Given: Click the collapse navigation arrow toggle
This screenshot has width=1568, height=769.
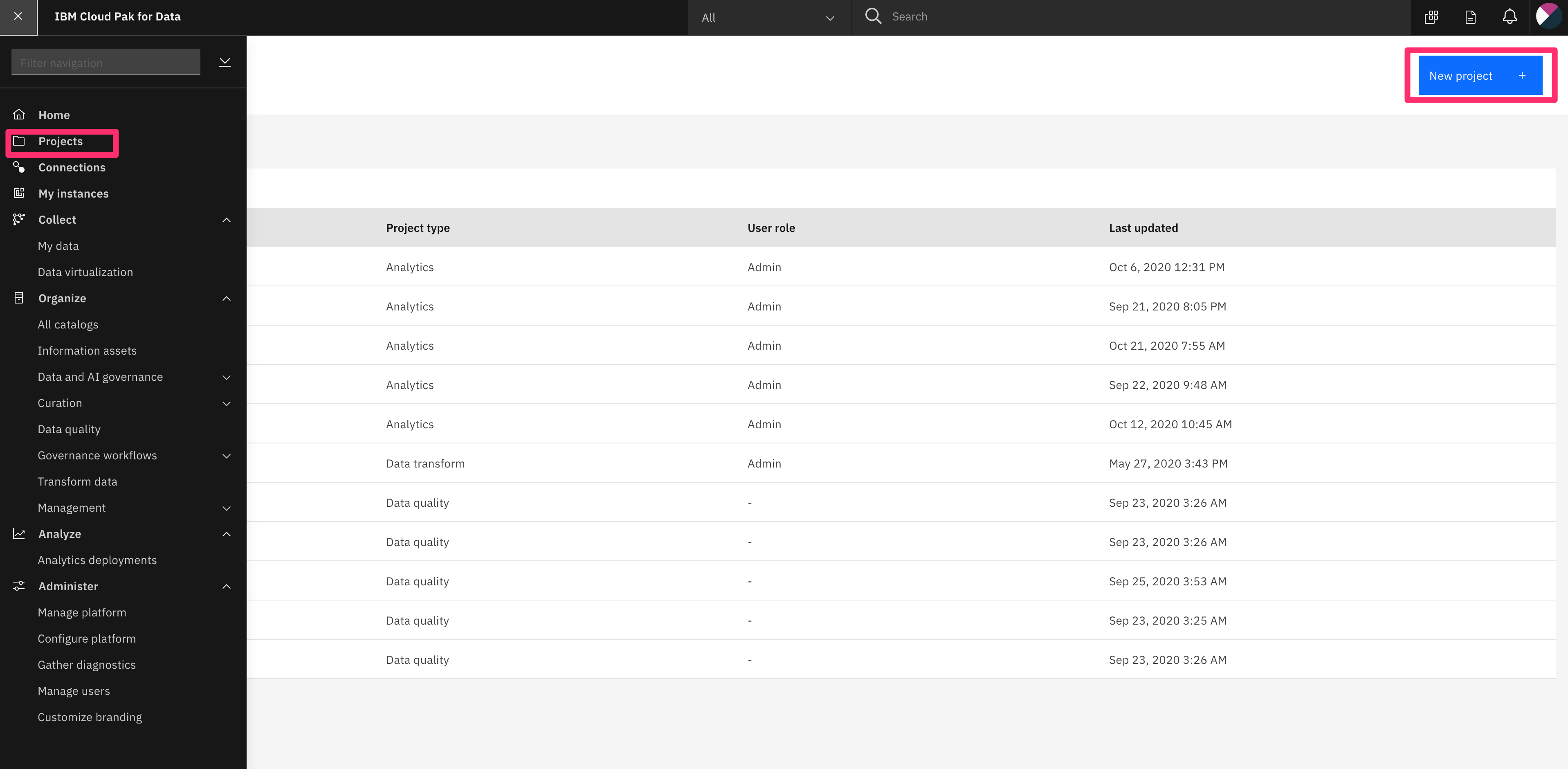Looking at the screenshot, I should 225,62.
